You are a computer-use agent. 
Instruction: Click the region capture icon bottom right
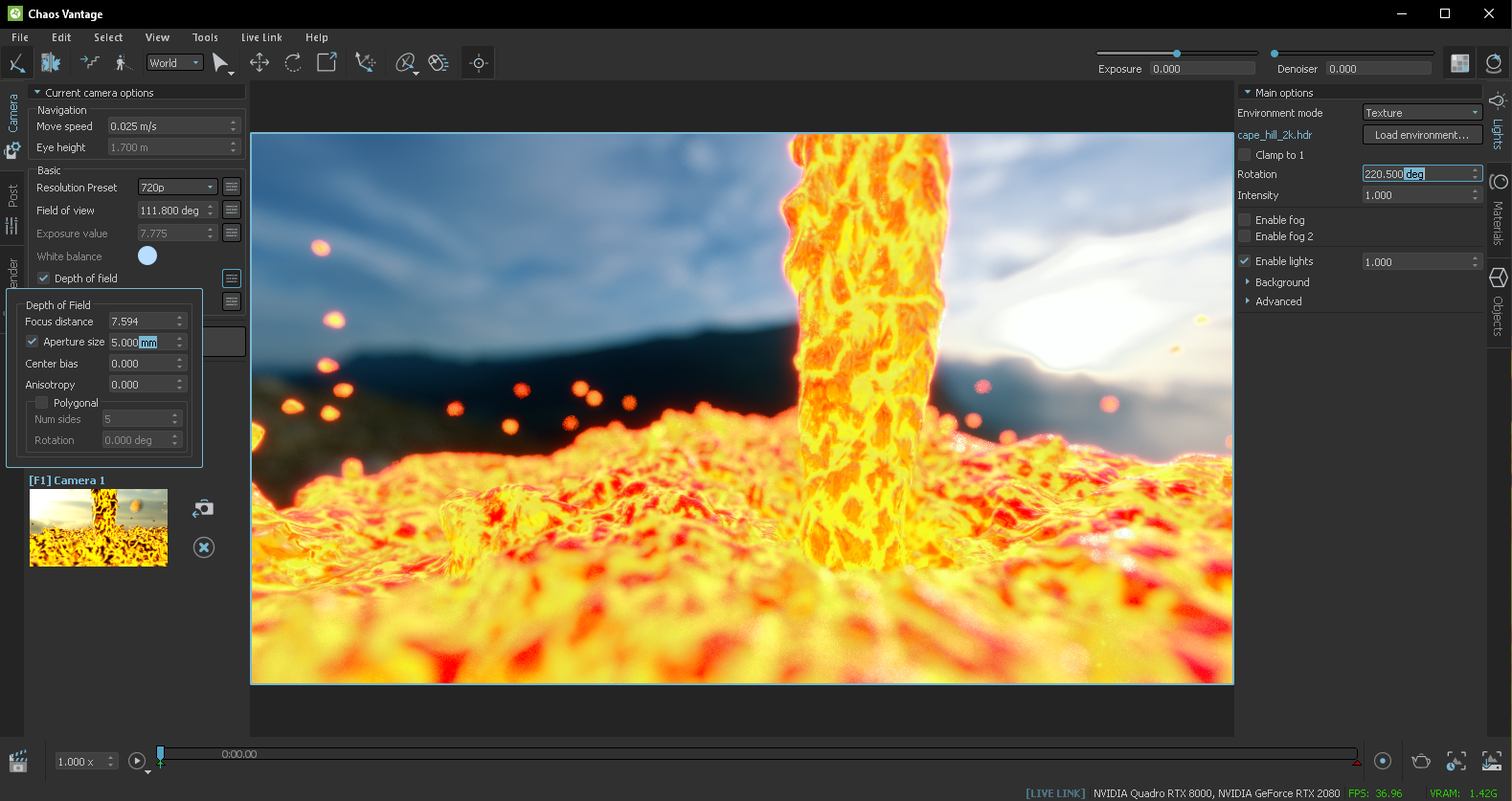click(1456, 761)
